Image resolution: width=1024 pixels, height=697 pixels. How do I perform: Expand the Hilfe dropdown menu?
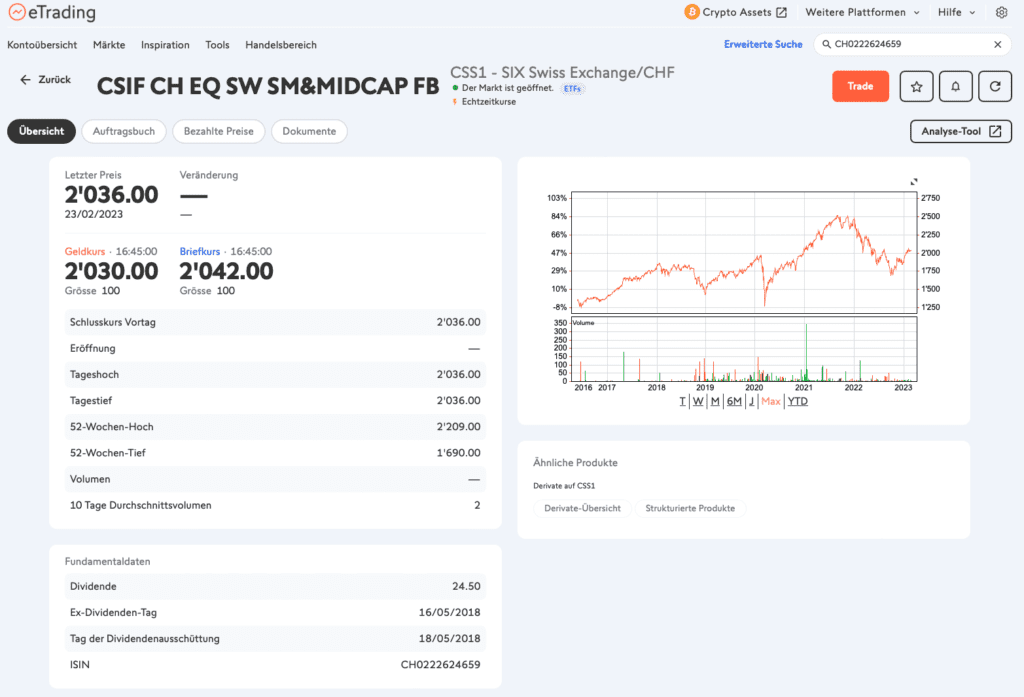pyautogui.click(x=956, y=12)
